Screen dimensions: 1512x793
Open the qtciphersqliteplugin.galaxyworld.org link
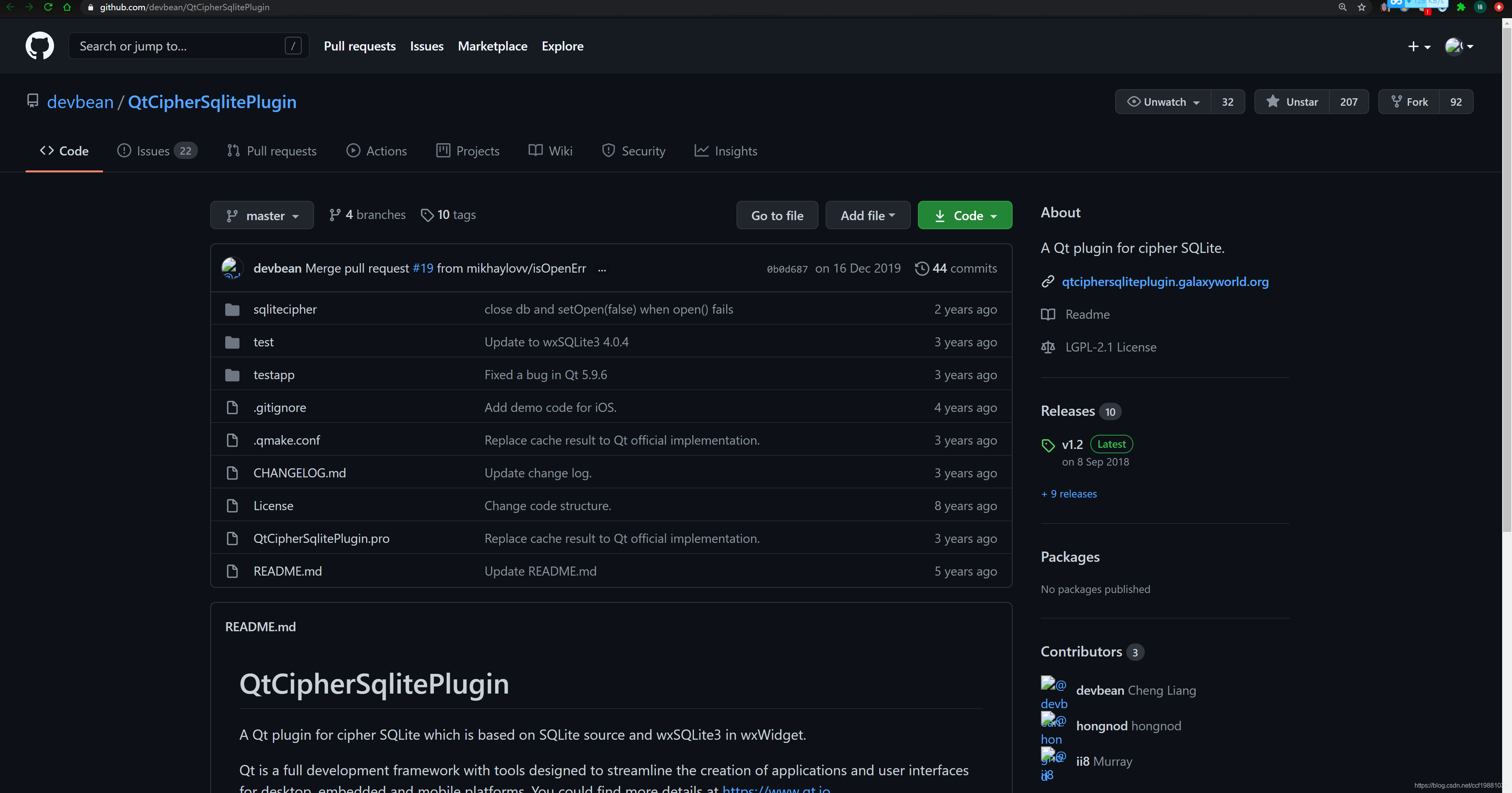point(1164,282)
